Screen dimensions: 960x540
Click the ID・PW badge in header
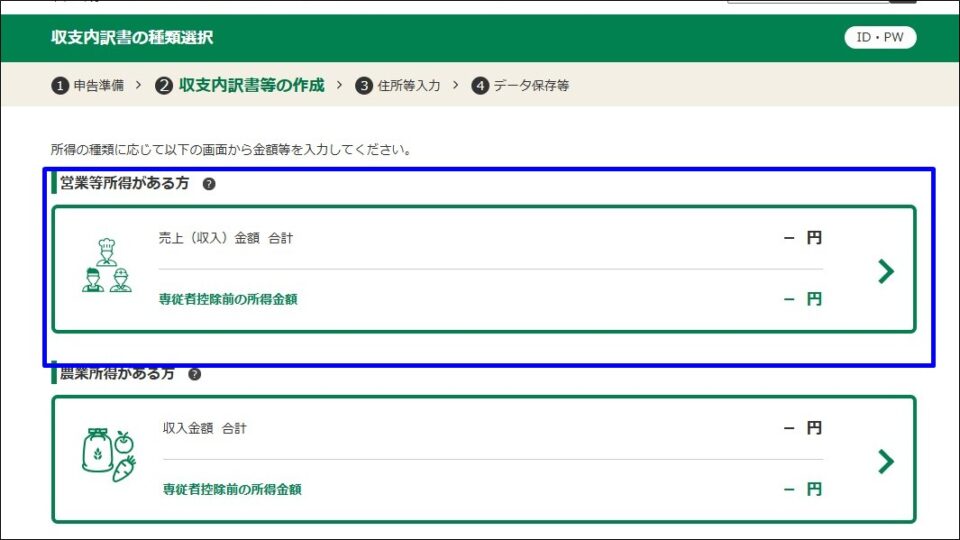[880, 38]
